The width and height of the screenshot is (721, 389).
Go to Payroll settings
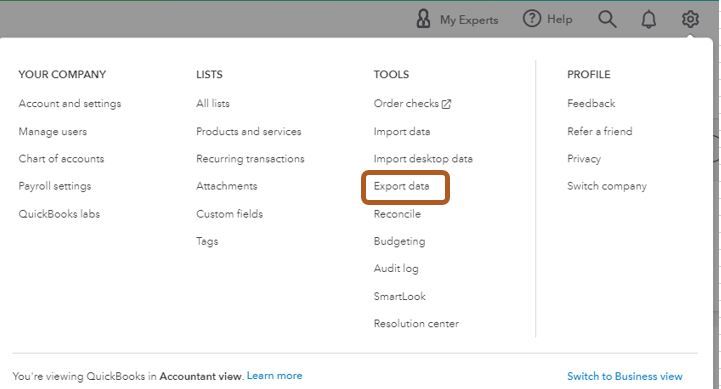(x=55, y=186)
